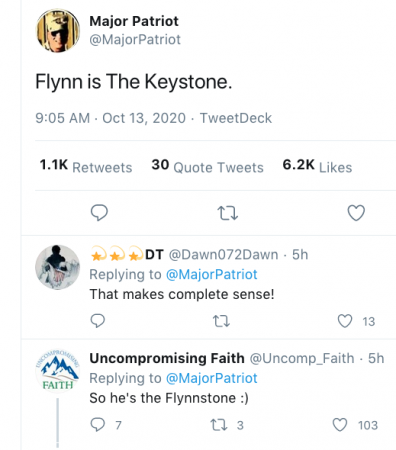View the 30 Quote Tweets
The height and width of the screenshot is (450, 396).
click(x=207, y=166)
